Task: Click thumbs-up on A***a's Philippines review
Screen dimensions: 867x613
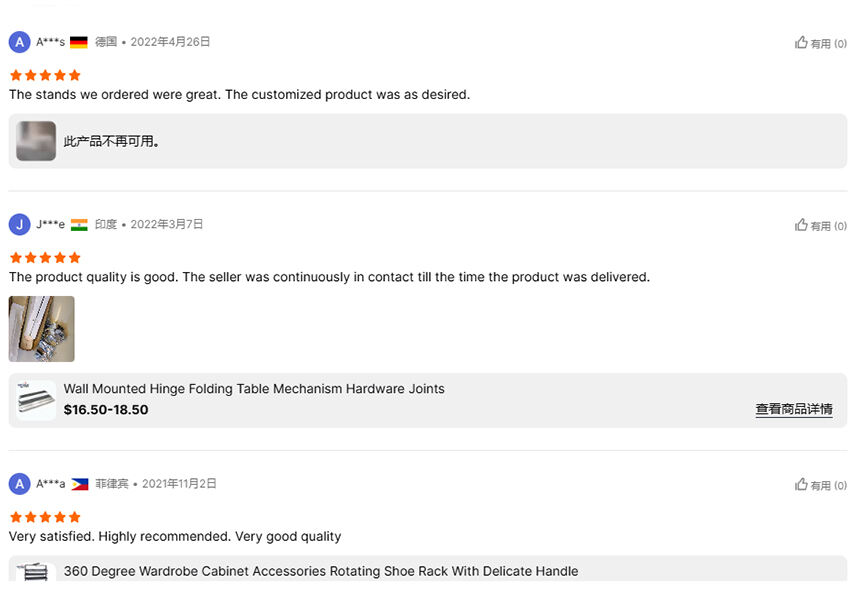Action: pos(821,485)
